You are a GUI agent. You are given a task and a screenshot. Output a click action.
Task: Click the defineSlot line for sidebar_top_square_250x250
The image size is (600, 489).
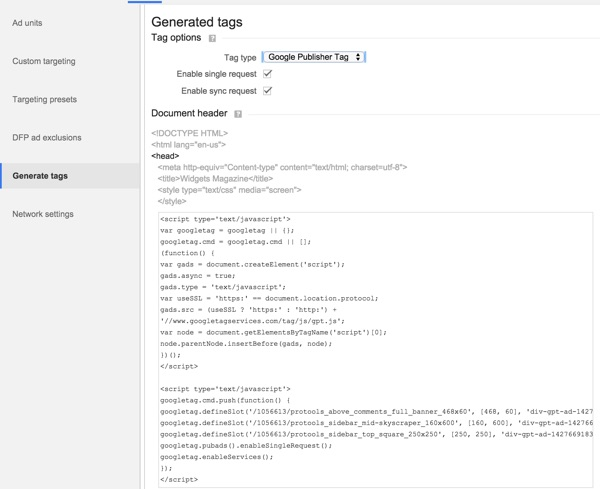click(377, 434)
